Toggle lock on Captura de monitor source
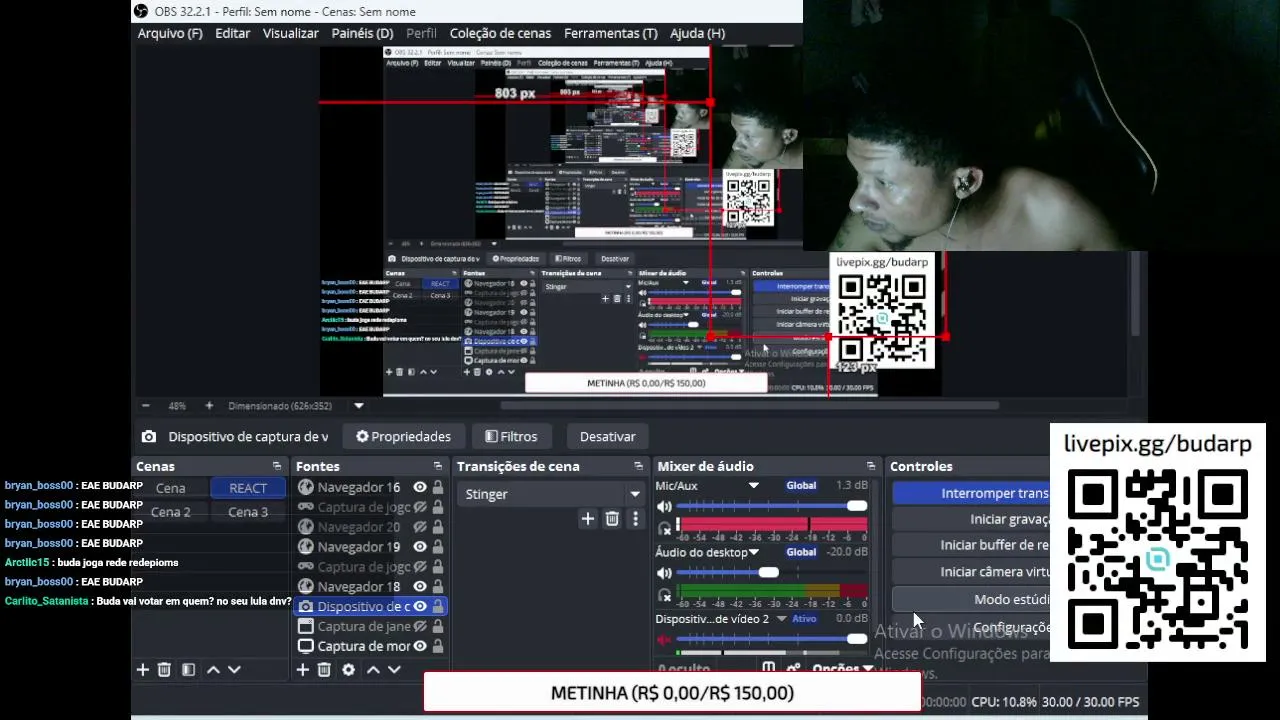This screenshot has width=1280, height=720. point(438,646)
